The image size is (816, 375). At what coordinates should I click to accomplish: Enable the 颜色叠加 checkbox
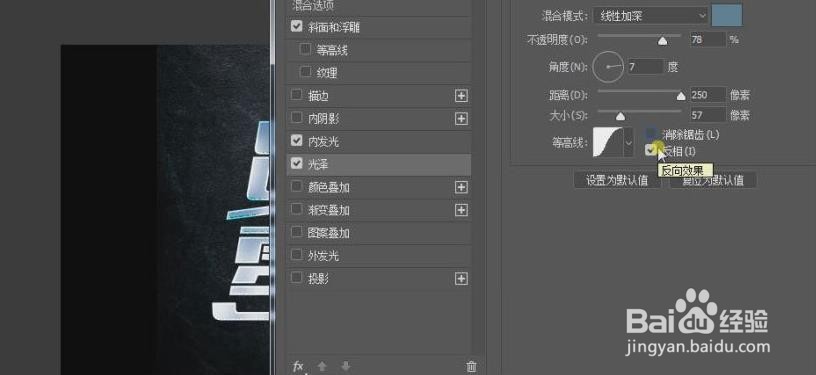297,186
